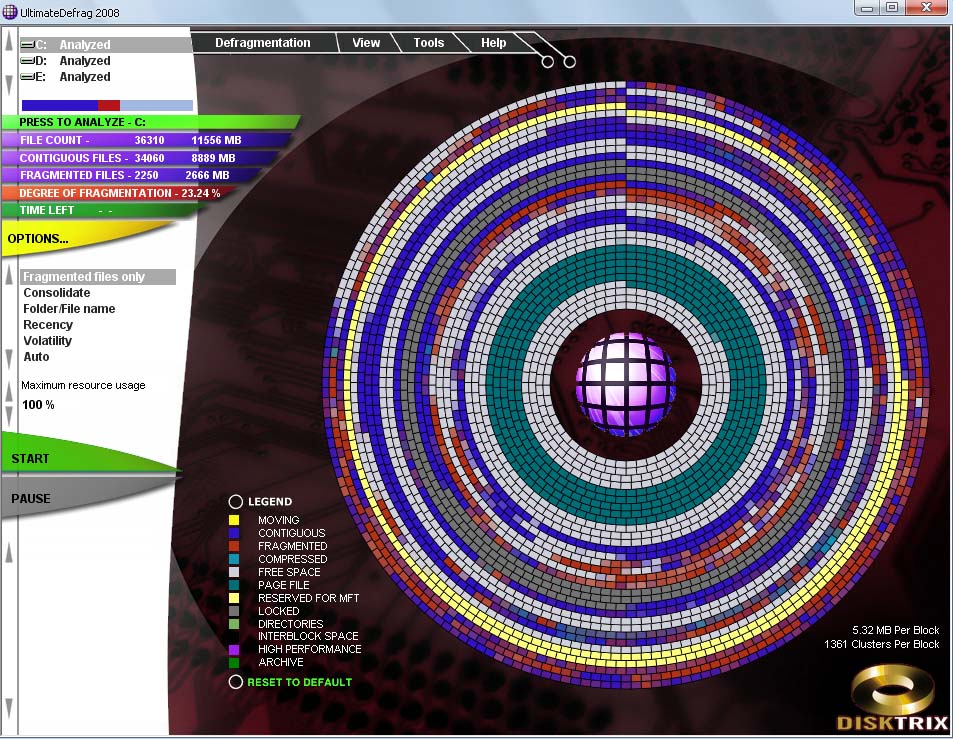The height and width of the screenshot is (739, 953).
Task: Open the Defragmentation menu
Action: click(263, 43)
